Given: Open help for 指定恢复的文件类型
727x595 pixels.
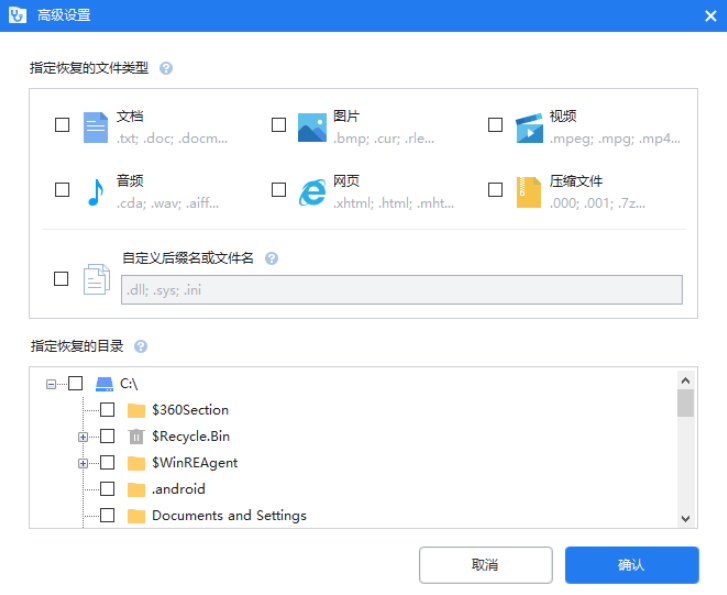Looking at the screenshot, I should pyautogui.click(x=166, y=69).
